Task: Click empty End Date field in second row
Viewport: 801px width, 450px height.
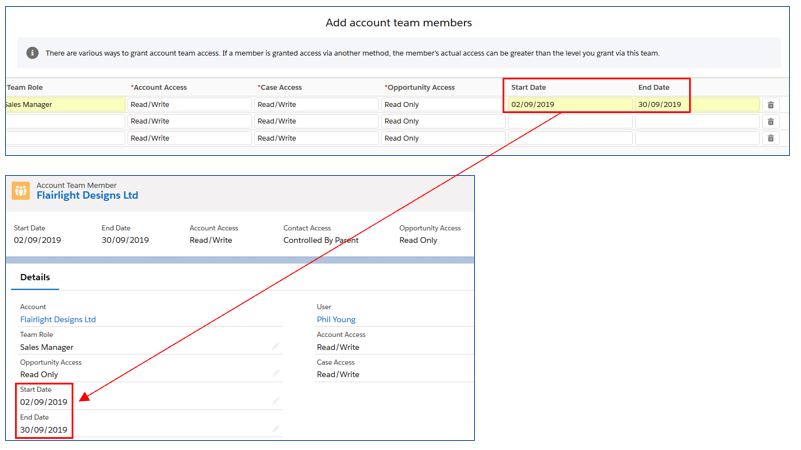Action: coord(697,122)
